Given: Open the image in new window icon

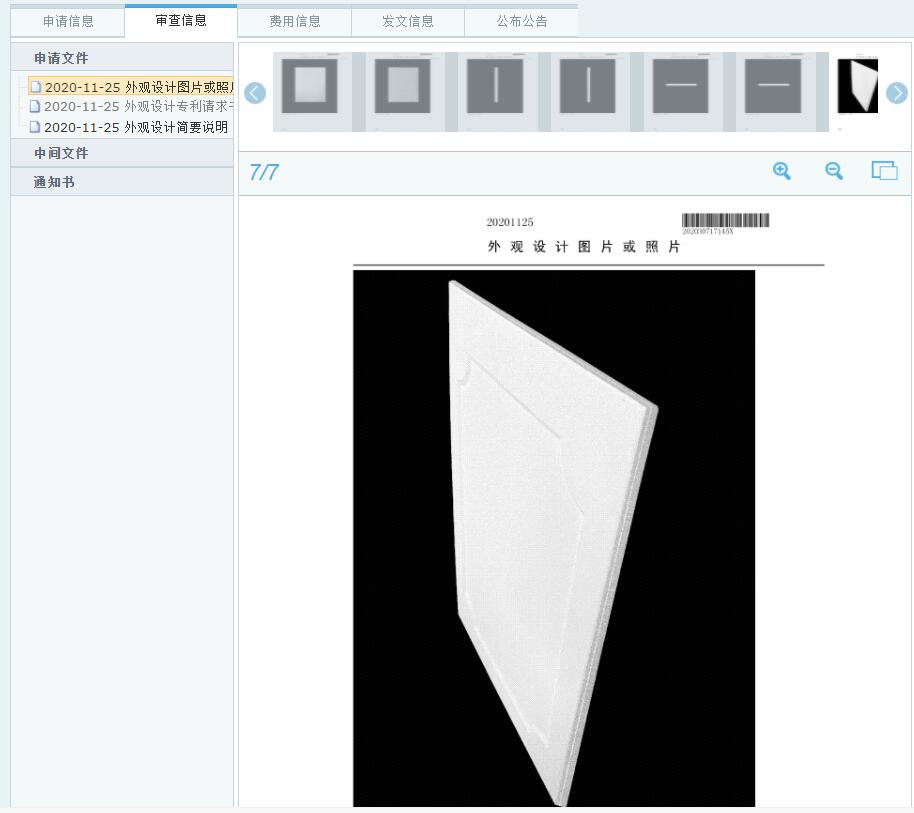Looking at the screenshot, I should [884, 171].
